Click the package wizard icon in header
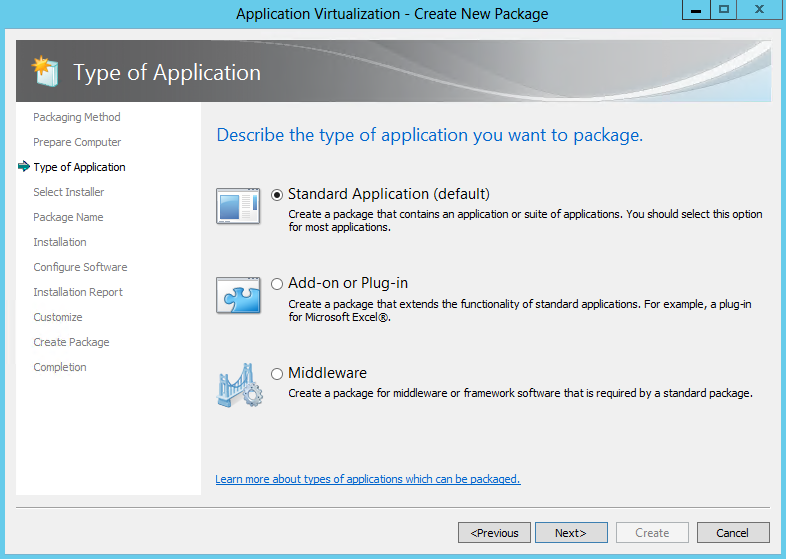This screenshot has height=559, width=786. click(x=45, y=71)
